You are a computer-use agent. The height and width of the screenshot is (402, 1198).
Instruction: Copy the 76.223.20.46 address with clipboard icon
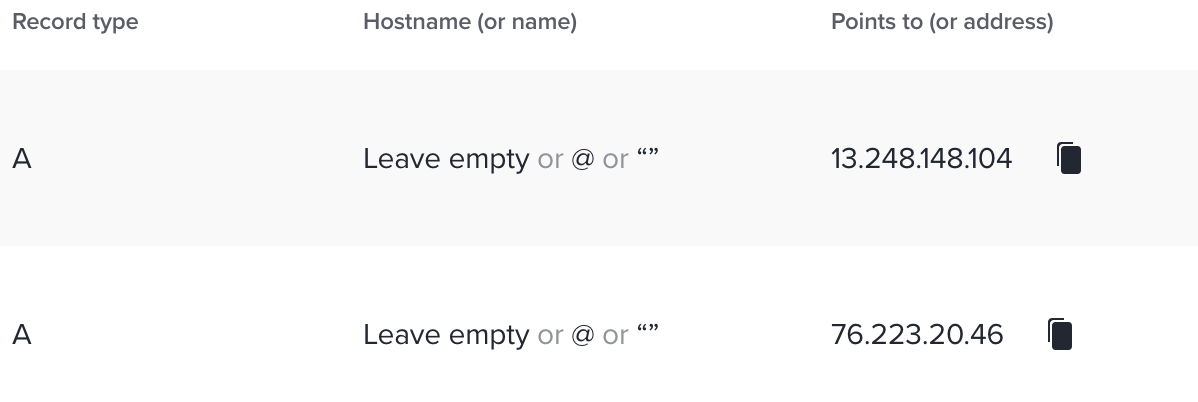pos(1060,334)
